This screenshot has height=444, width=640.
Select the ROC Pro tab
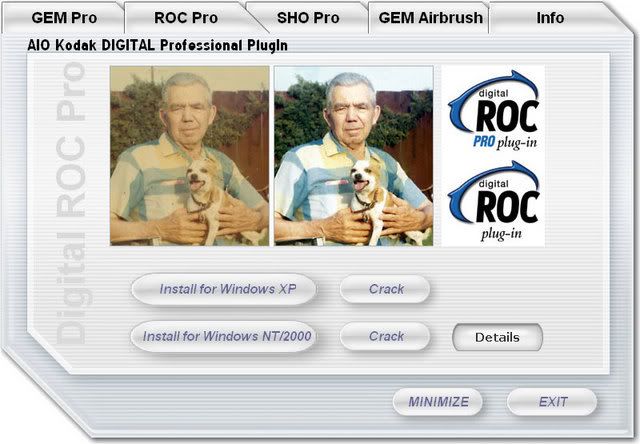(186, 18)
